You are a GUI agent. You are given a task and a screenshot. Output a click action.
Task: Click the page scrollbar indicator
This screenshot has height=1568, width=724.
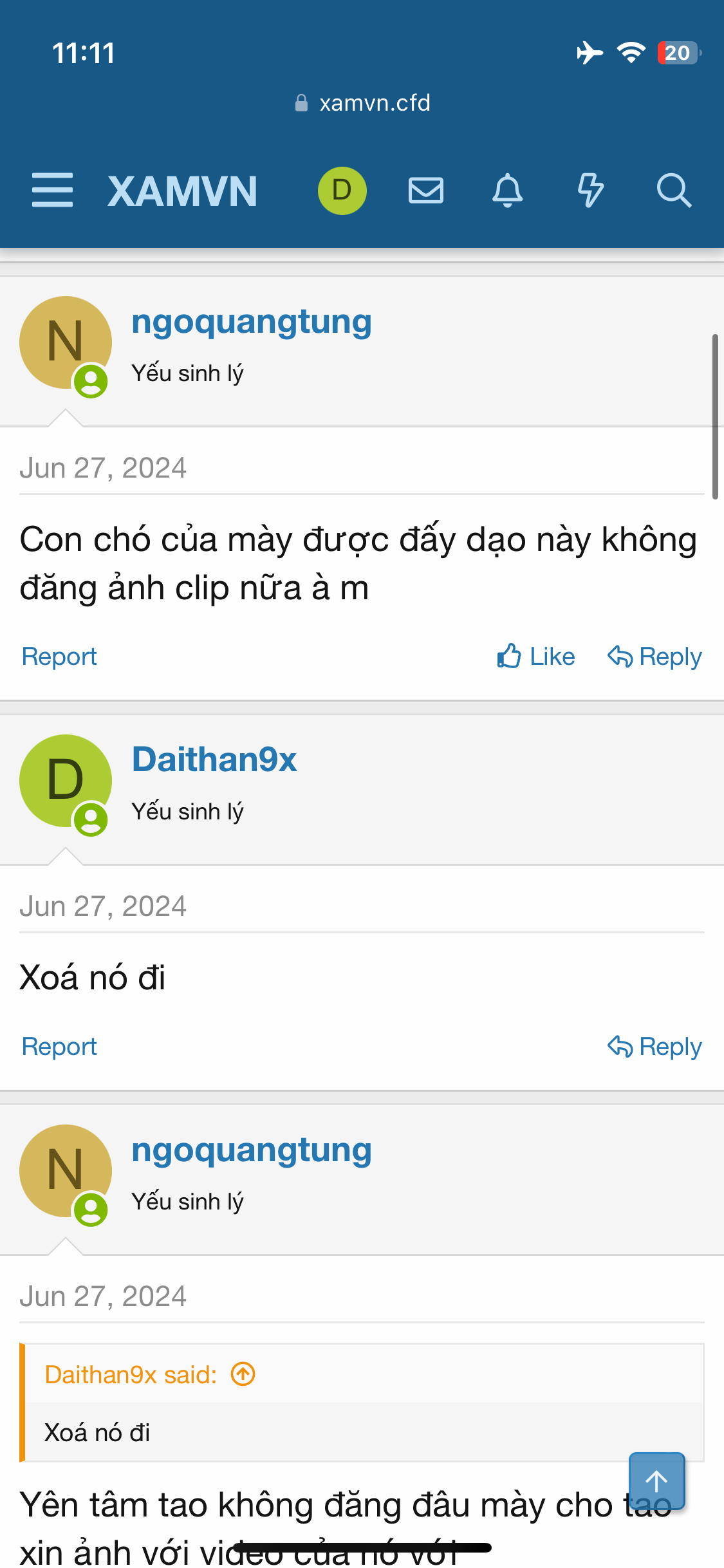coord(715,416)
